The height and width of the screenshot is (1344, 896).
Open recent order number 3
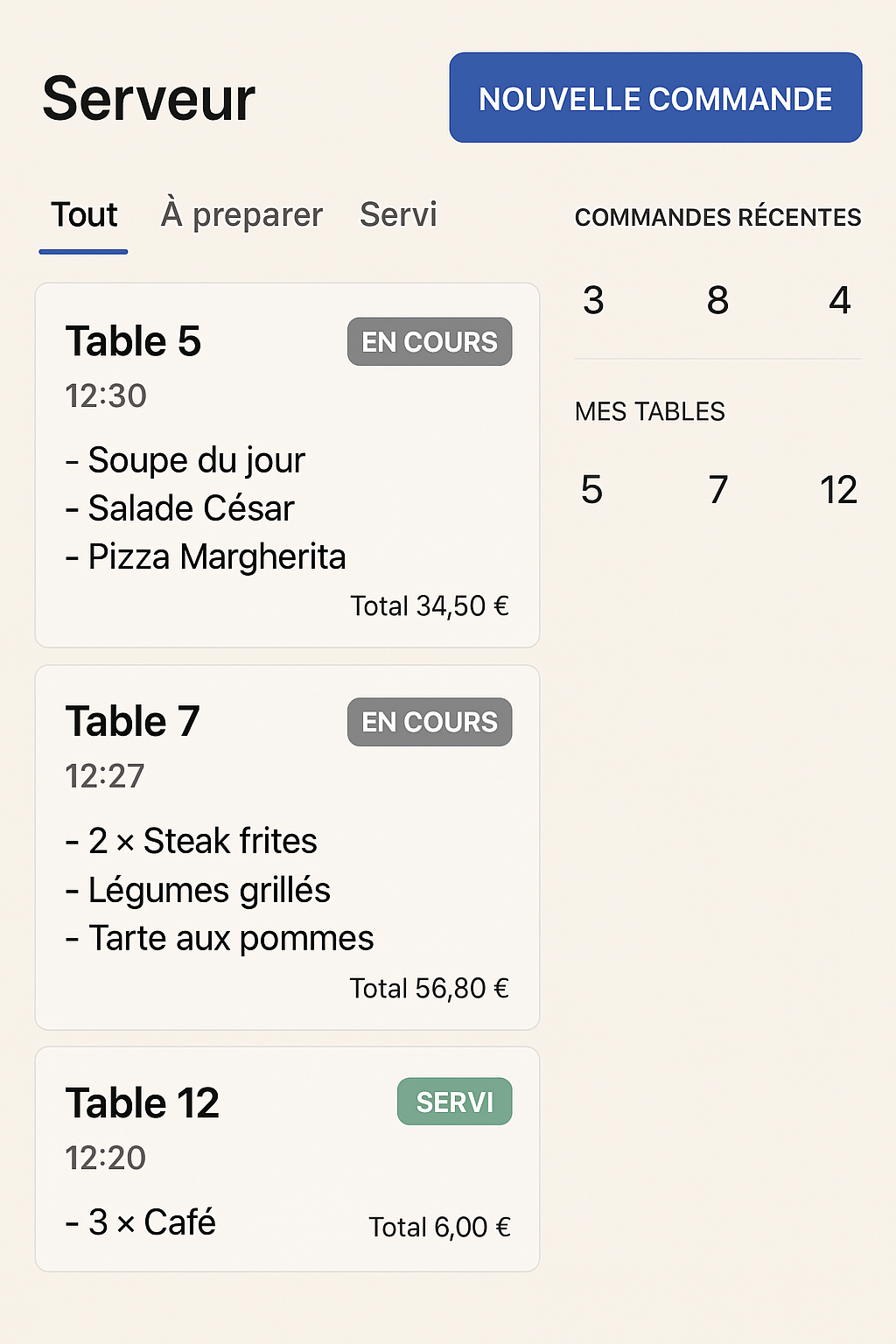[x=593, y=301]
